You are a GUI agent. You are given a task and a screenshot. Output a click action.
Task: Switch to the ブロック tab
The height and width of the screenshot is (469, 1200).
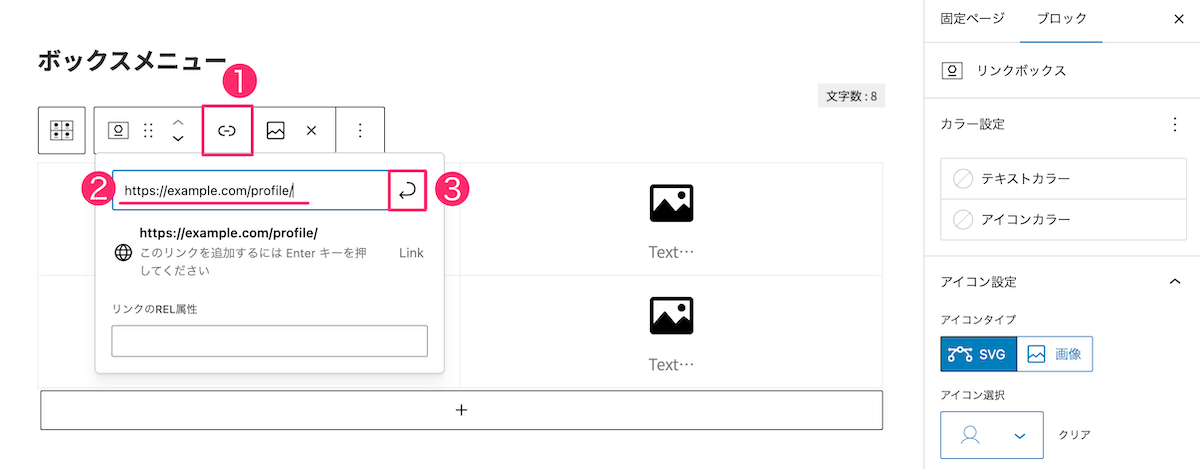tap(1061, 18)
